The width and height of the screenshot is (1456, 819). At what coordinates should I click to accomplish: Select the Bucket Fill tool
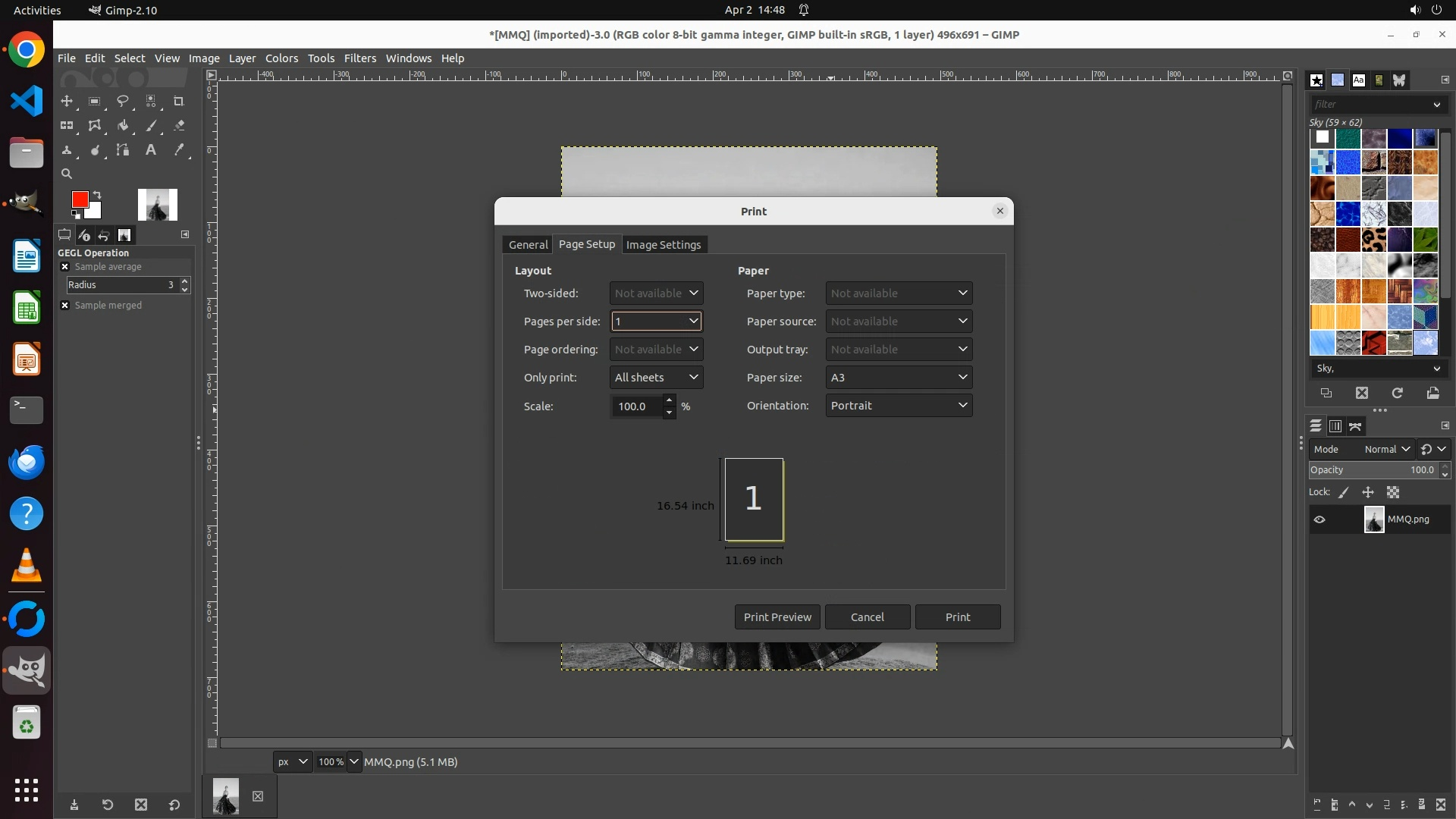pos(122,126)
